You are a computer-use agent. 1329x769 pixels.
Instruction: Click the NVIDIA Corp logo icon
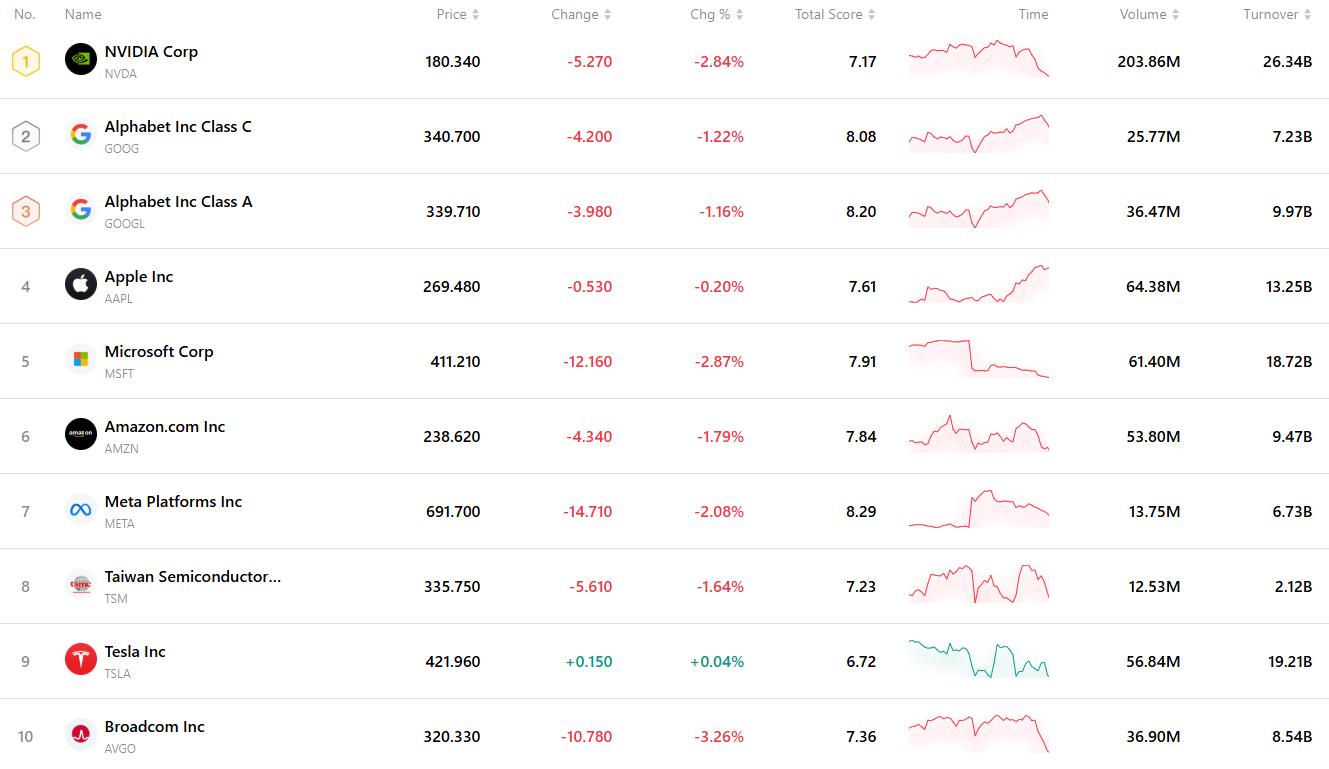[x=81, y=60]
